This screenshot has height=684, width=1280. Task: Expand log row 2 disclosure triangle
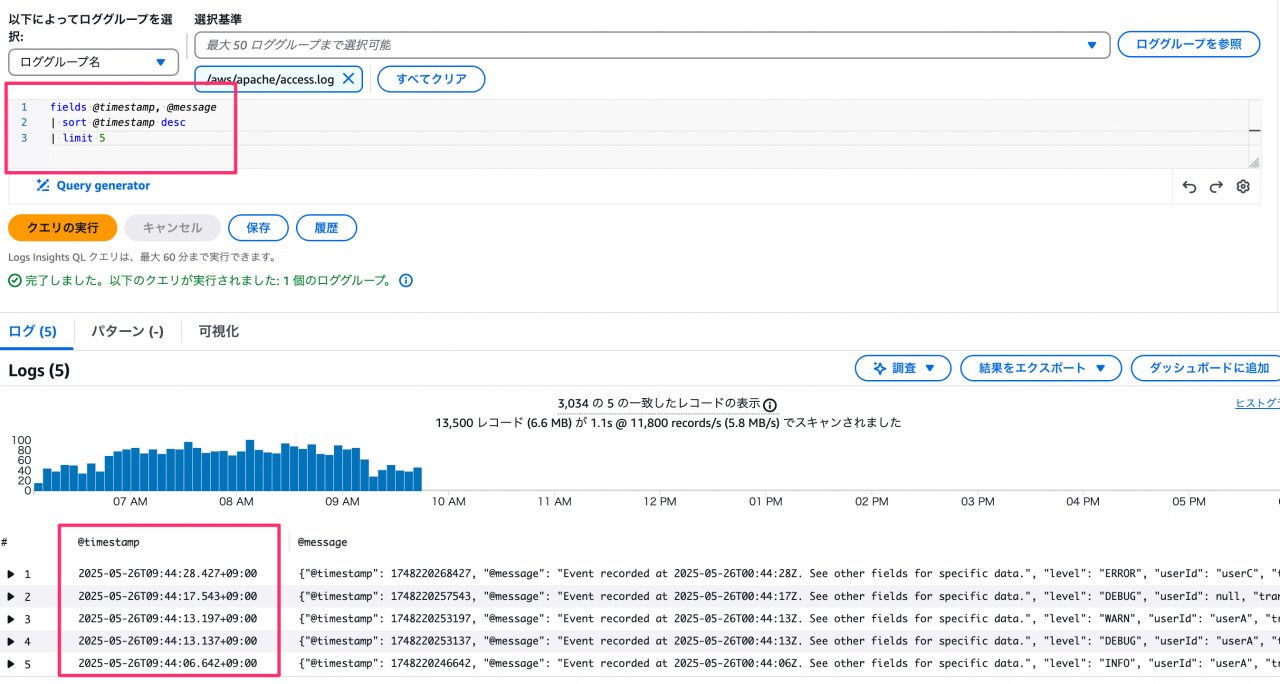pyautogui.click(x=11, y=596)
